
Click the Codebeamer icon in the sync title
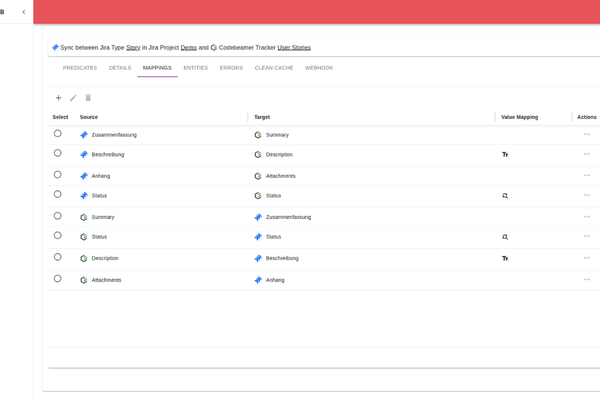click(214, 47)
